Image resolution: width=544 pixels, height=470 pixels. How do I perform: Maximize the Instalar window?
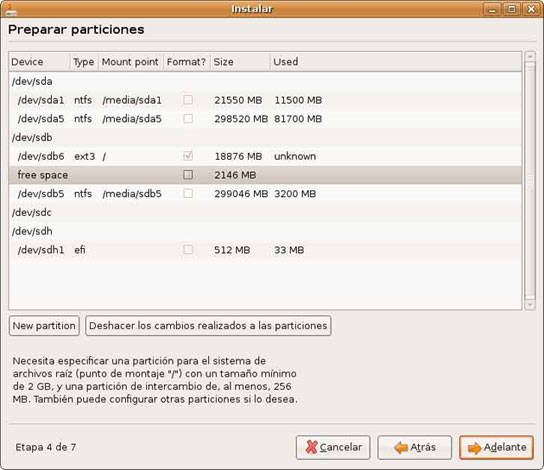(511, 9)
